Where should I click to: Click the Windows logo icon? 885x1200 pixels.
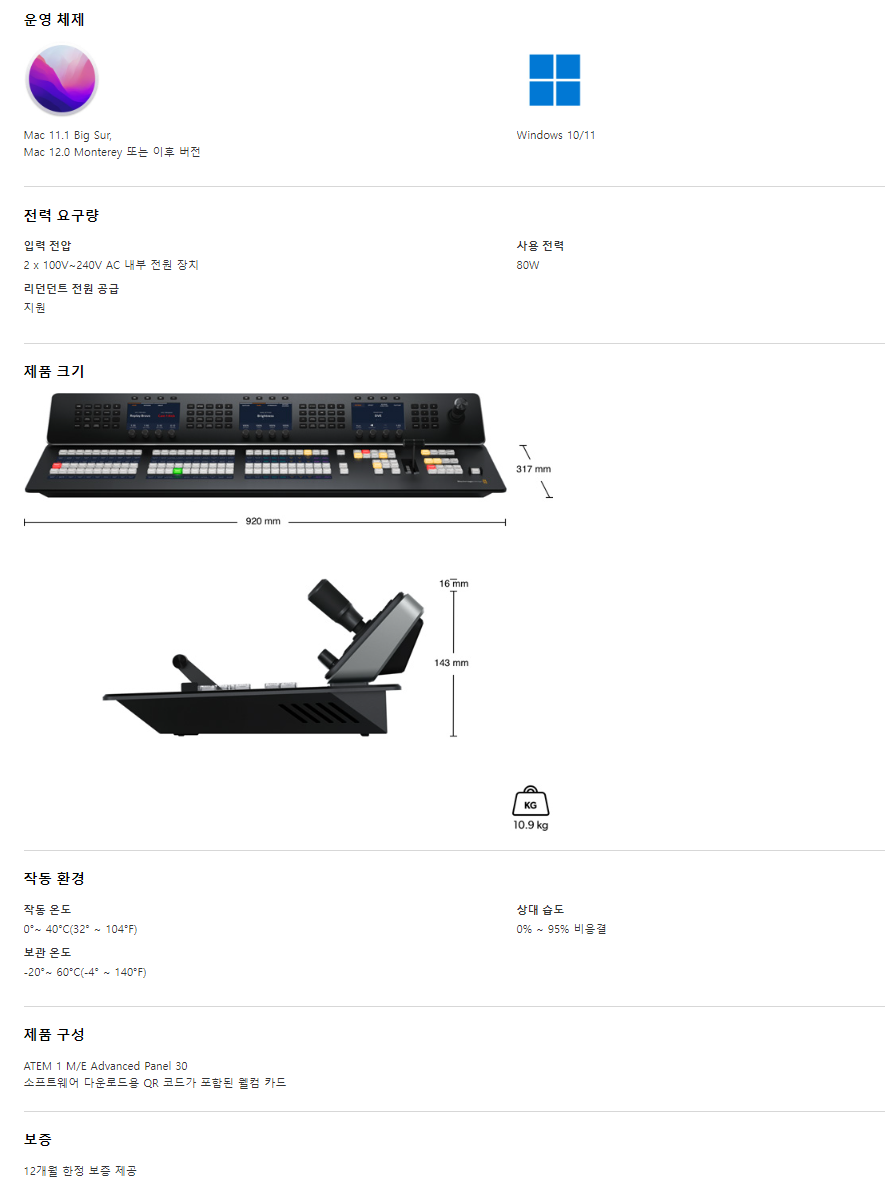555,80
